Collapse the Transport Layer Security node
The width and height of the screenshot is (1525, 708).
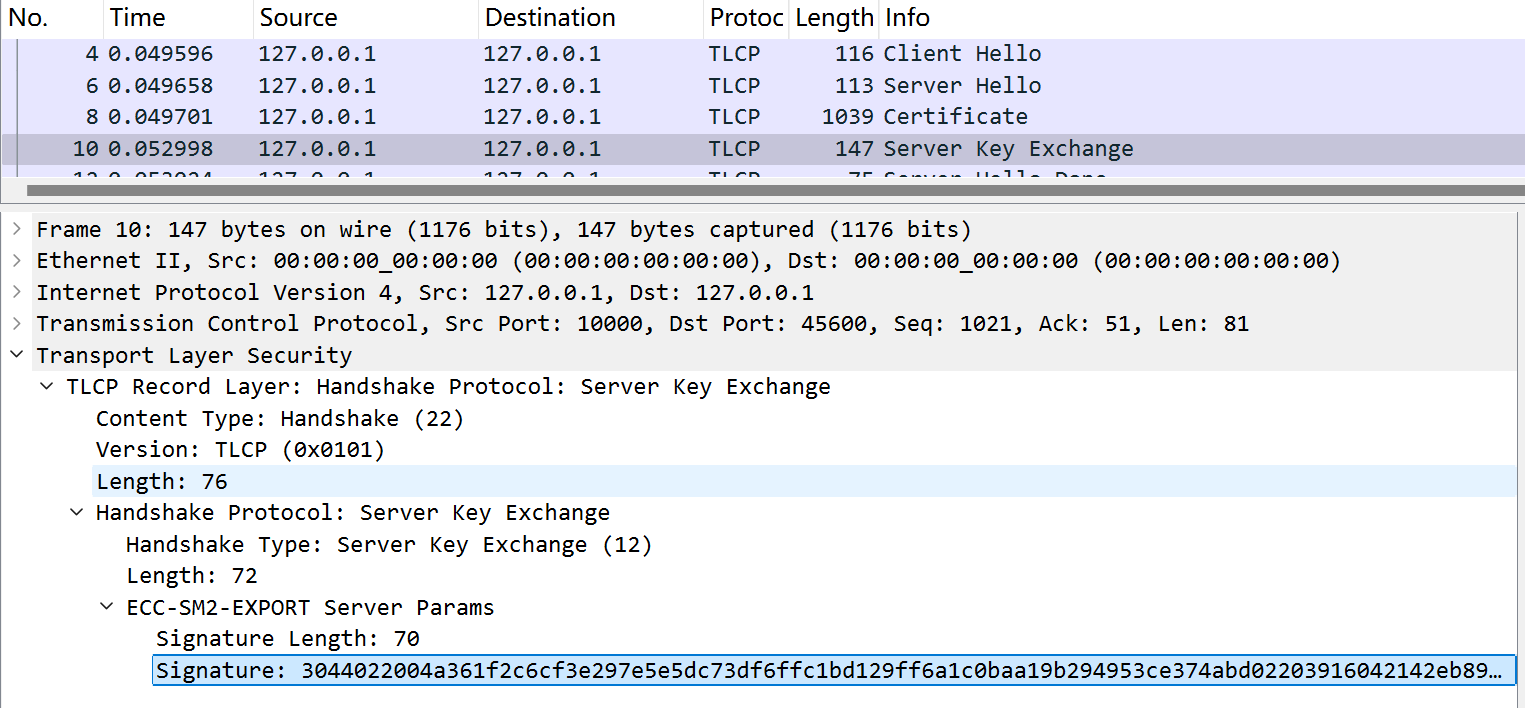pyautogui.click(x=16, y=356)
